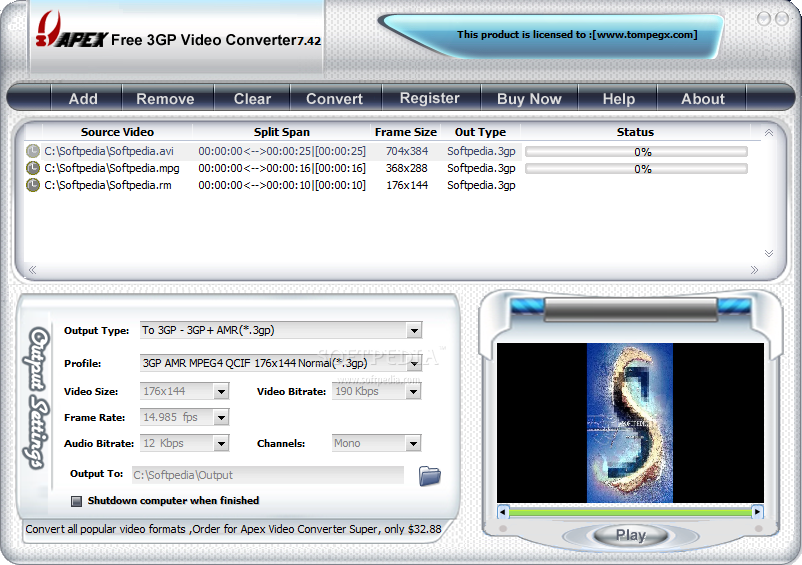Click frame size 368x288 cell

(x=407, y=168)
